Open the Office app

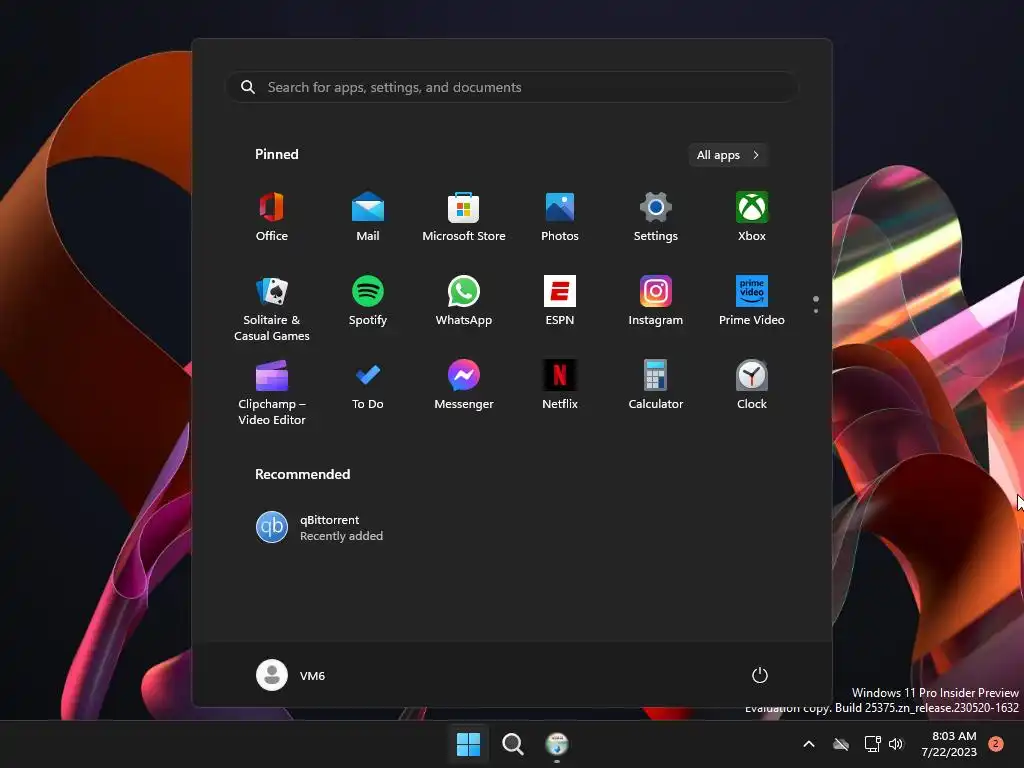[x=272, y=217]
